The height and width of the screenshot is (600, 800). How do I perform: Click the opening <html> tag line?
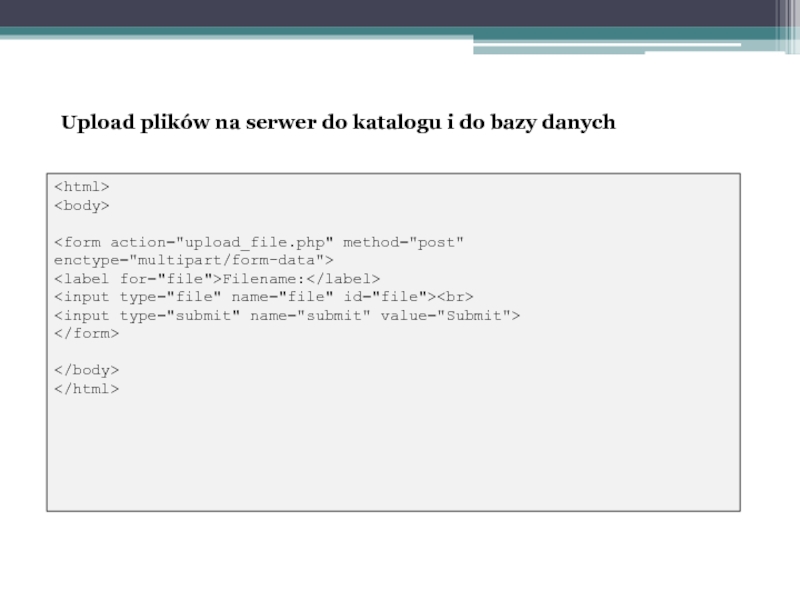point(82,187)
